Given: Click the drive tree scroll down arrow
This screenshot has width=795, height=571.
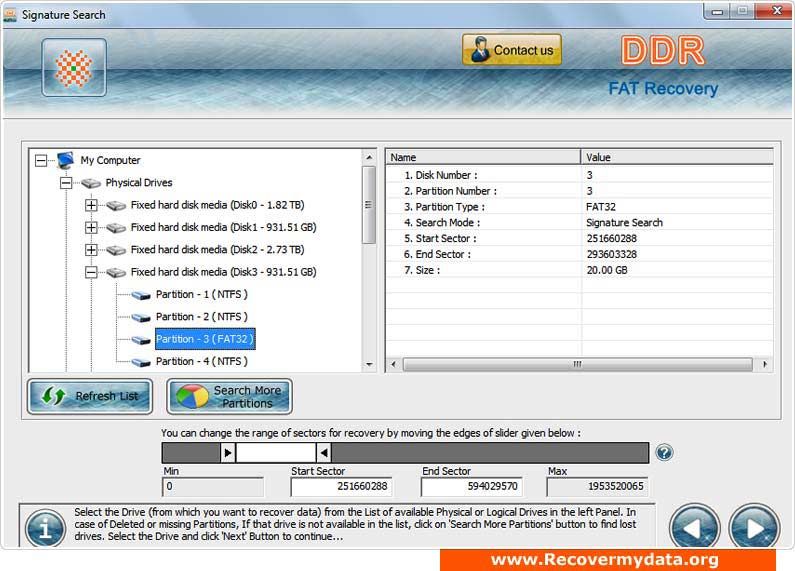Looking at the screenshot, I should click(369, 365).
